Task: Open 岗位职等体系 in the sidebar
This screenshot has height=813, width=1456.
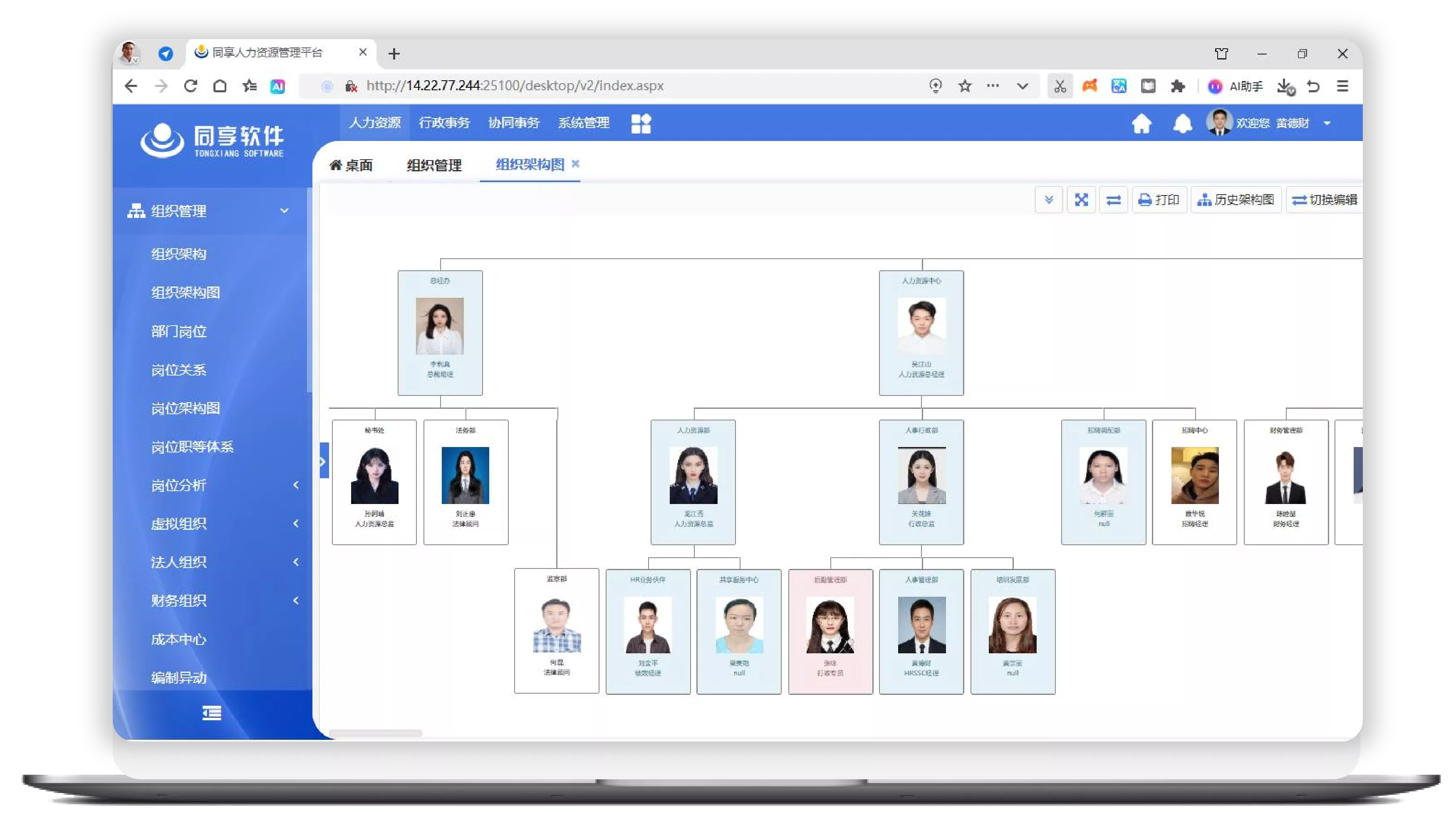Action: point(192,446)
